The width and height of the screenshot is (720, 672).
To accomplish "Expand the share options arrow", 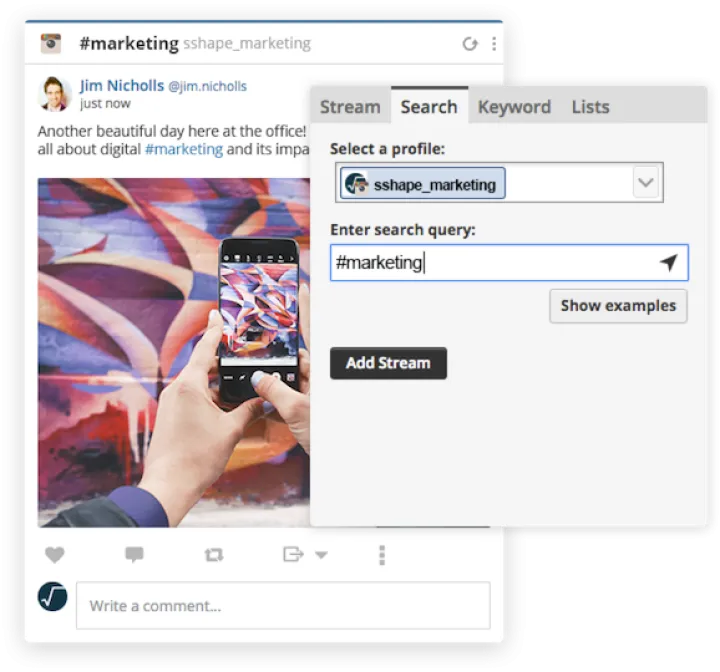I will [321, 555].
